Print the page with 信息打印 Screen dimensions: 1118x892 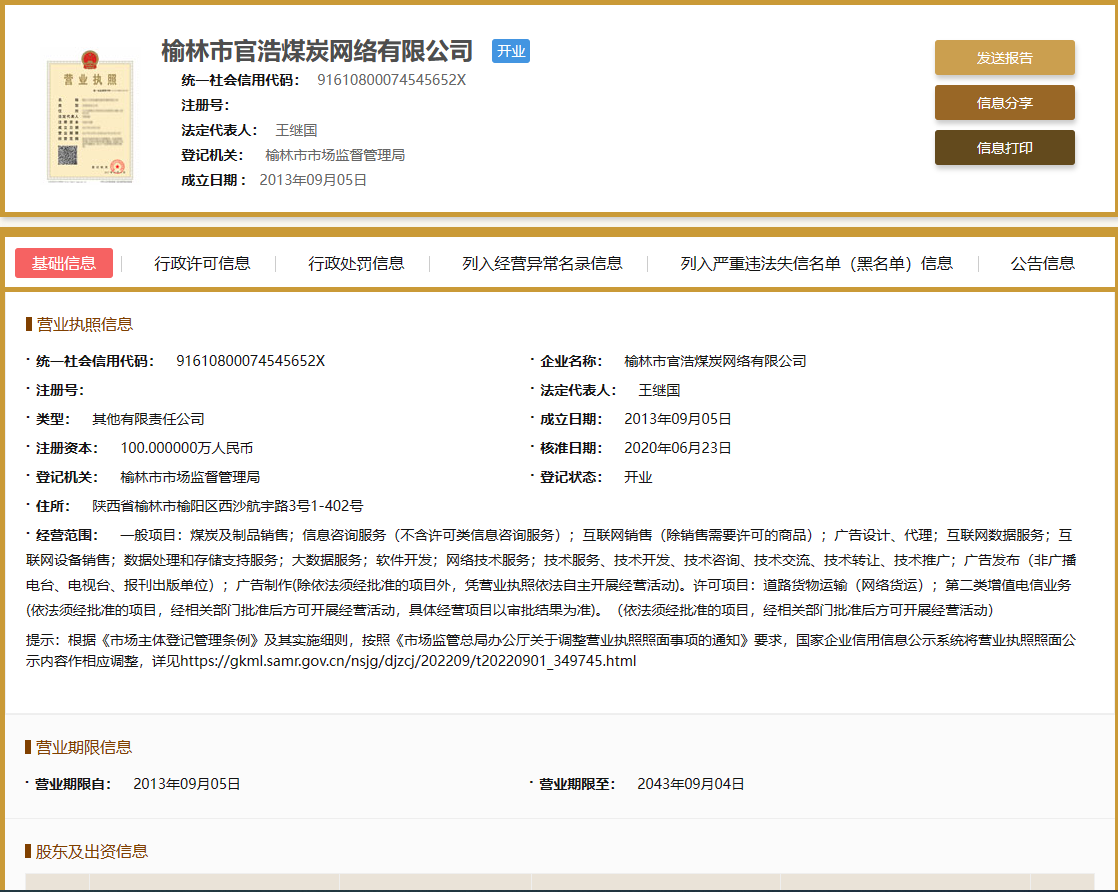pyautogui.click(x=1004, y=148)
